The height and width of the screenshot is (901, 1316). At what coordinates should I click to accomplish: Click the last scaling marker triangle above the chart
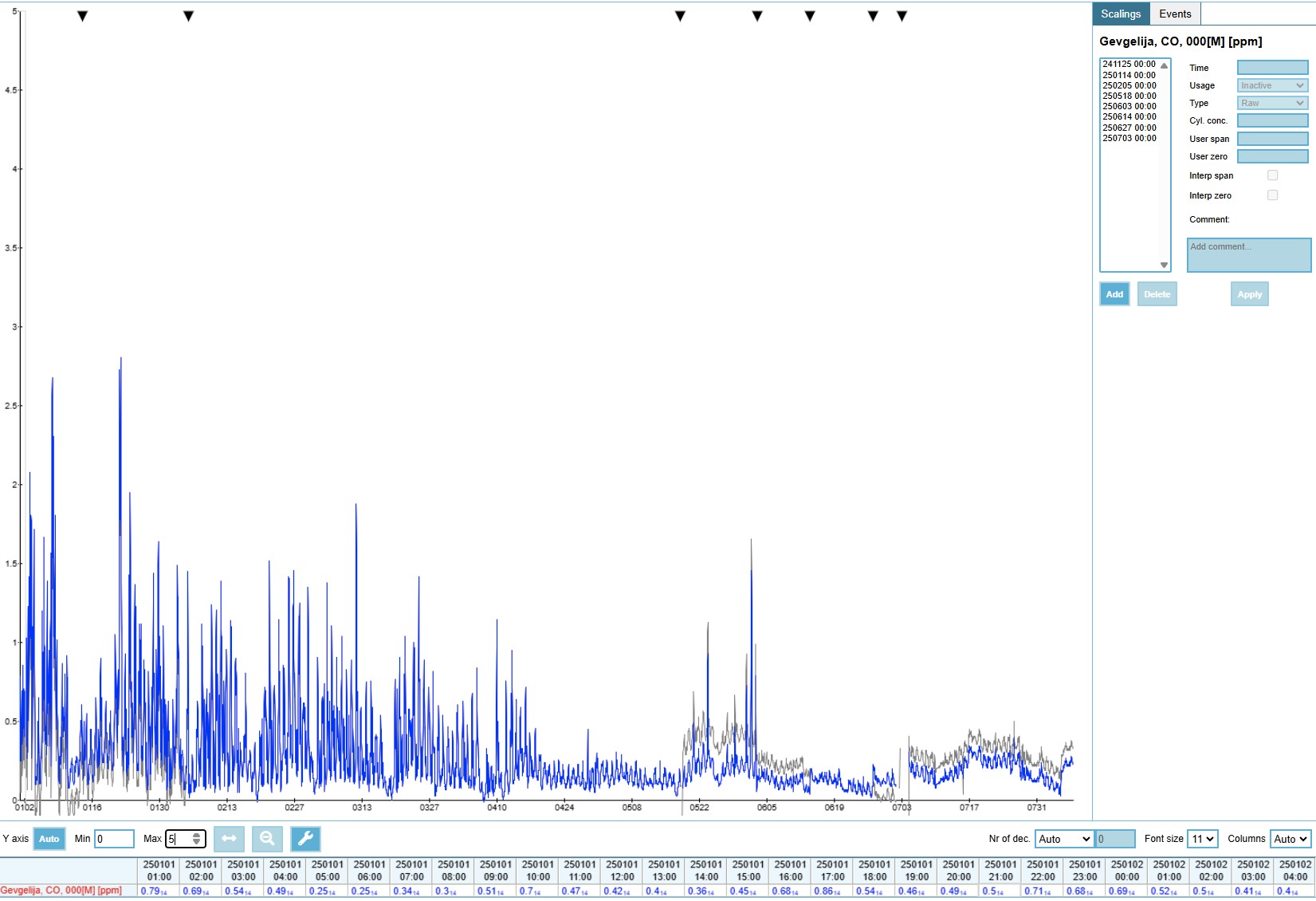click(x=902, y=16)
